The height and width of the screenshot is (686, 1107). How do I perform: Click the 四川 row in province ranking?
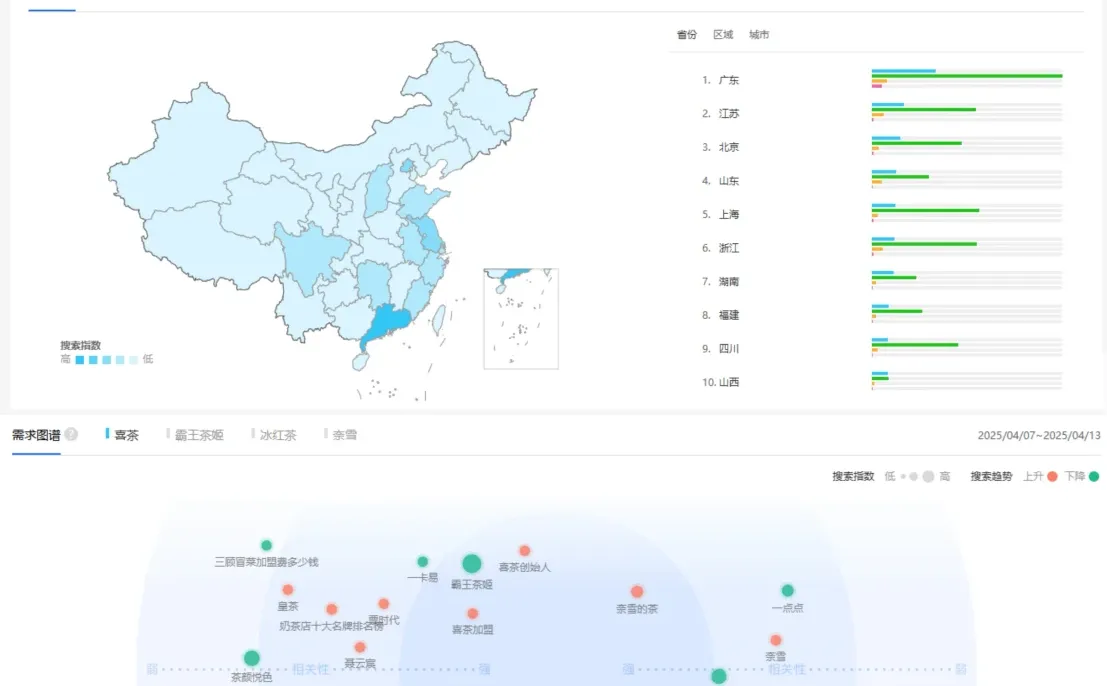coord(881,348)
